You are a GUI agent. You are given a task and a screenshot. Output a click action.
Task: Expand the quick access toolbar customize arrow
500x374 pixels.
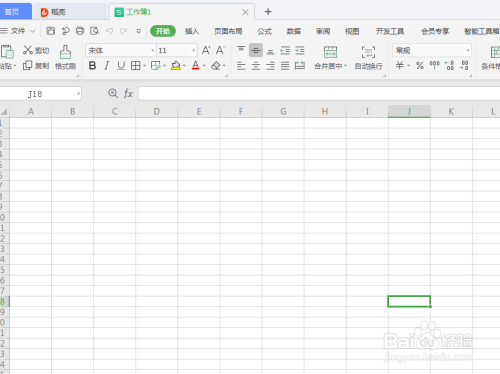click(139, 31)
